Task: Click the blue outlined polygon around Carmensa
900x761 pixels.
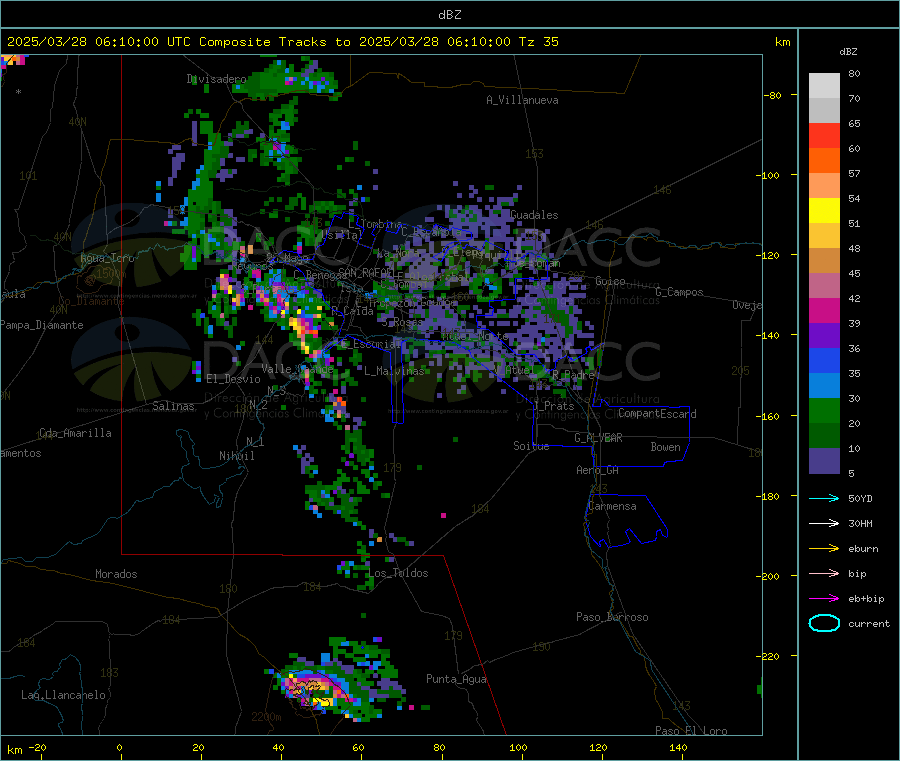Action: pyautogui.click(x=626, y=521)
